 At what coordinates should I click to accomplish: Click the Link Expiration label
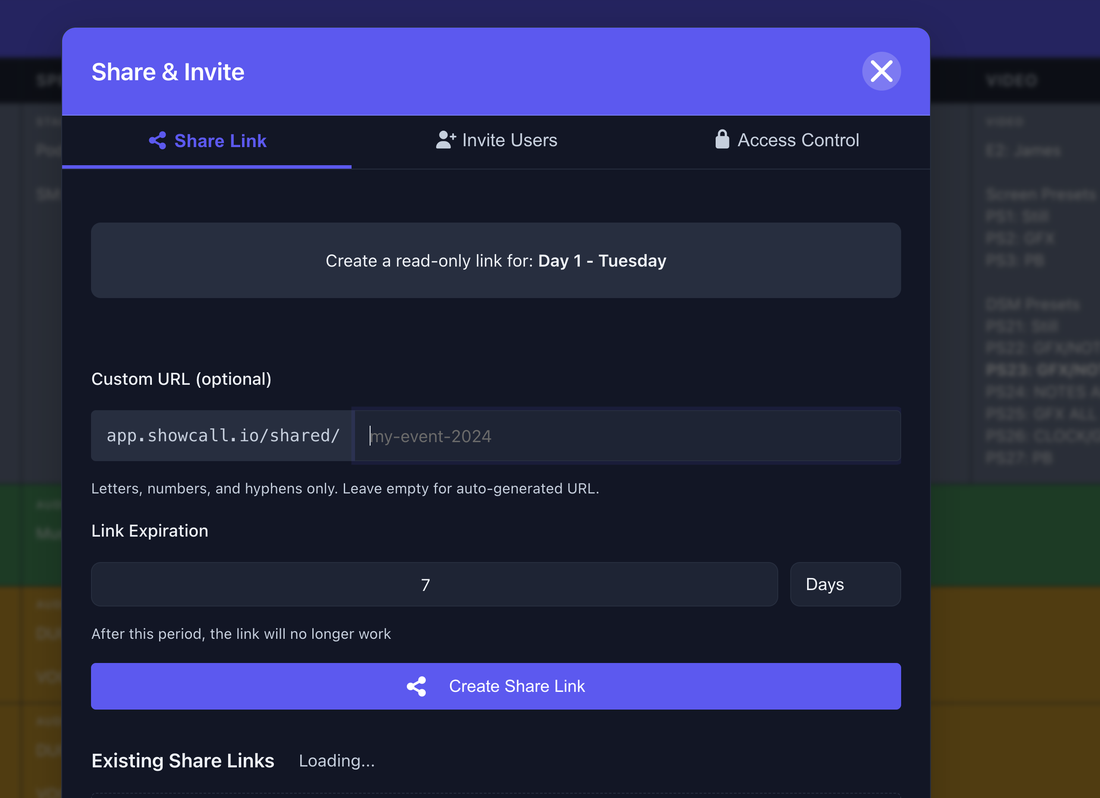tap(149, 531)
